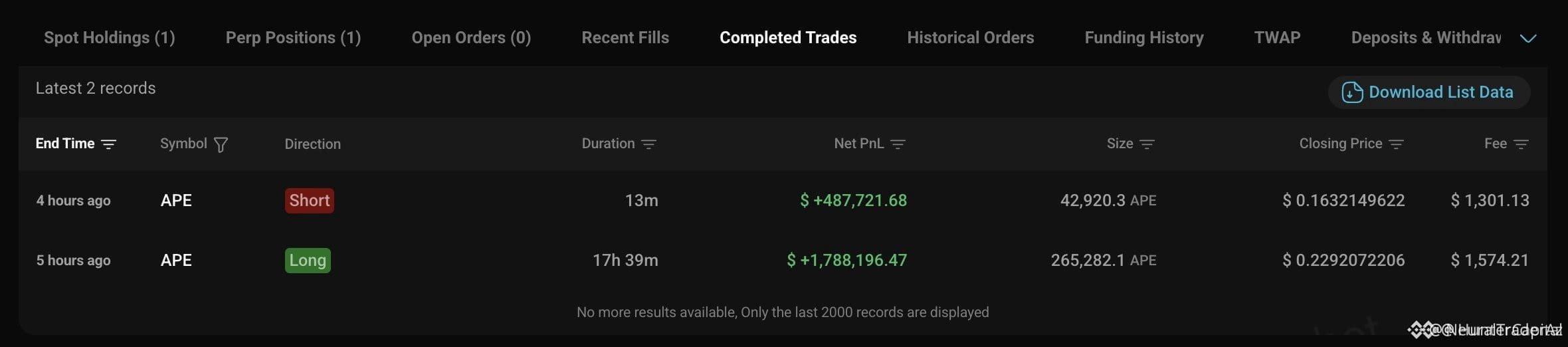This screenshot has height=347, width=1568.
Task: Sort records by End Time icon
Action: (x=108, y=144)
